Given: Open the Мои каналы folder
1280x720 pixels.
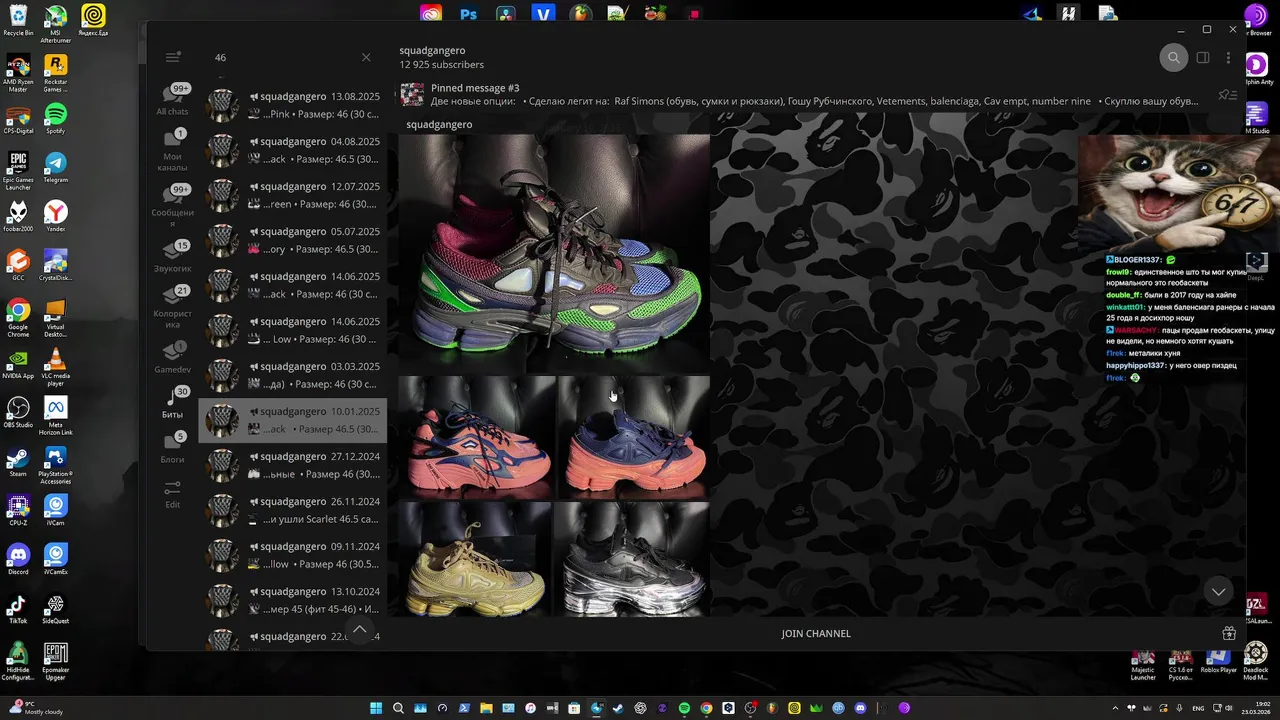Looking at the screenshot, I should (172, 150).
